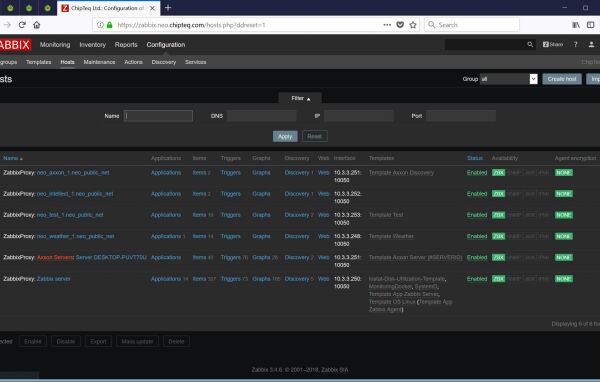Reset the host filter
Viewport: 600px width, 382px height.
coord(315,137)
